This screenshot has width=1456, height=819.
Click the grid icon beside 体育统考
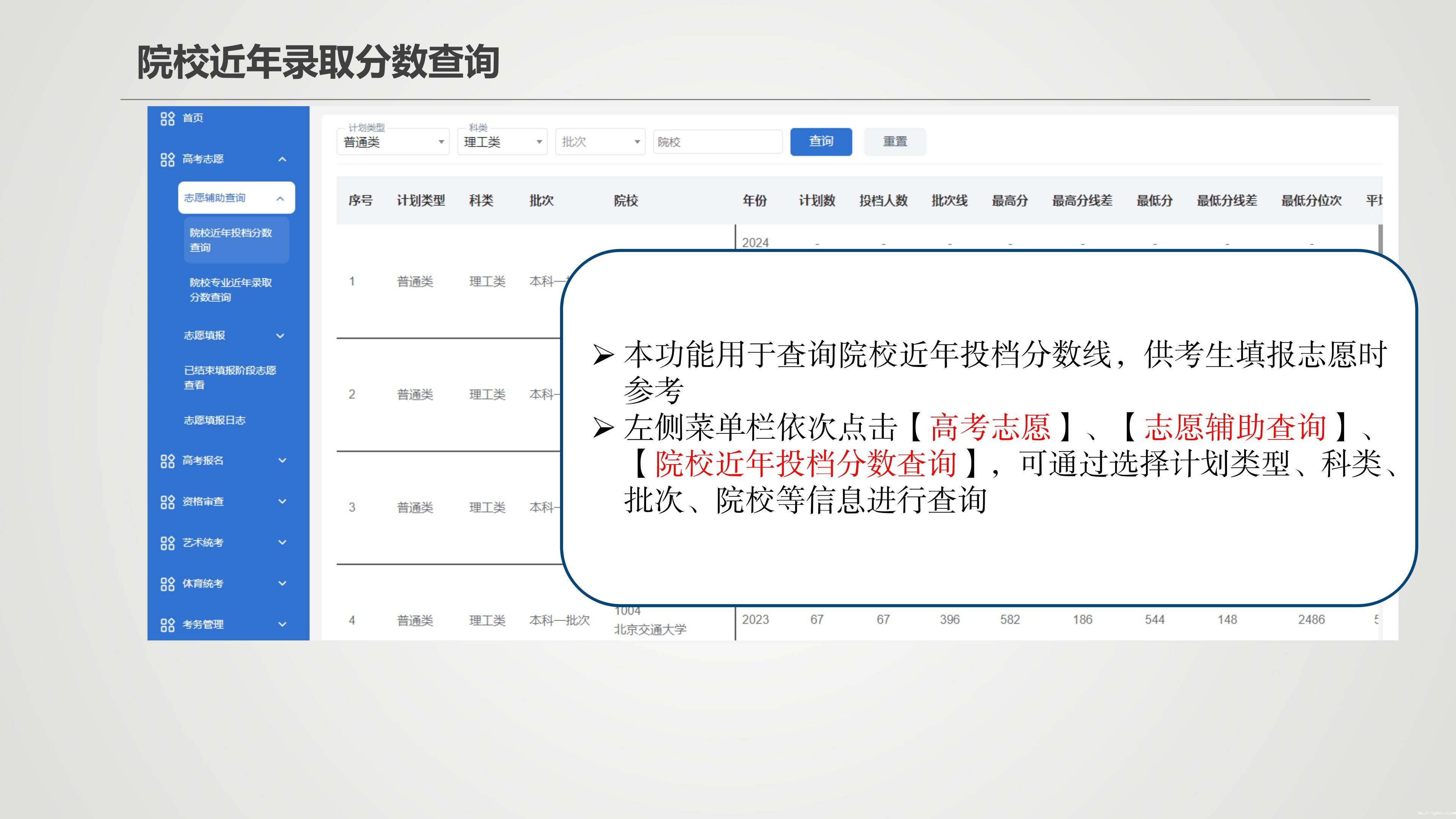click(167, 584)
